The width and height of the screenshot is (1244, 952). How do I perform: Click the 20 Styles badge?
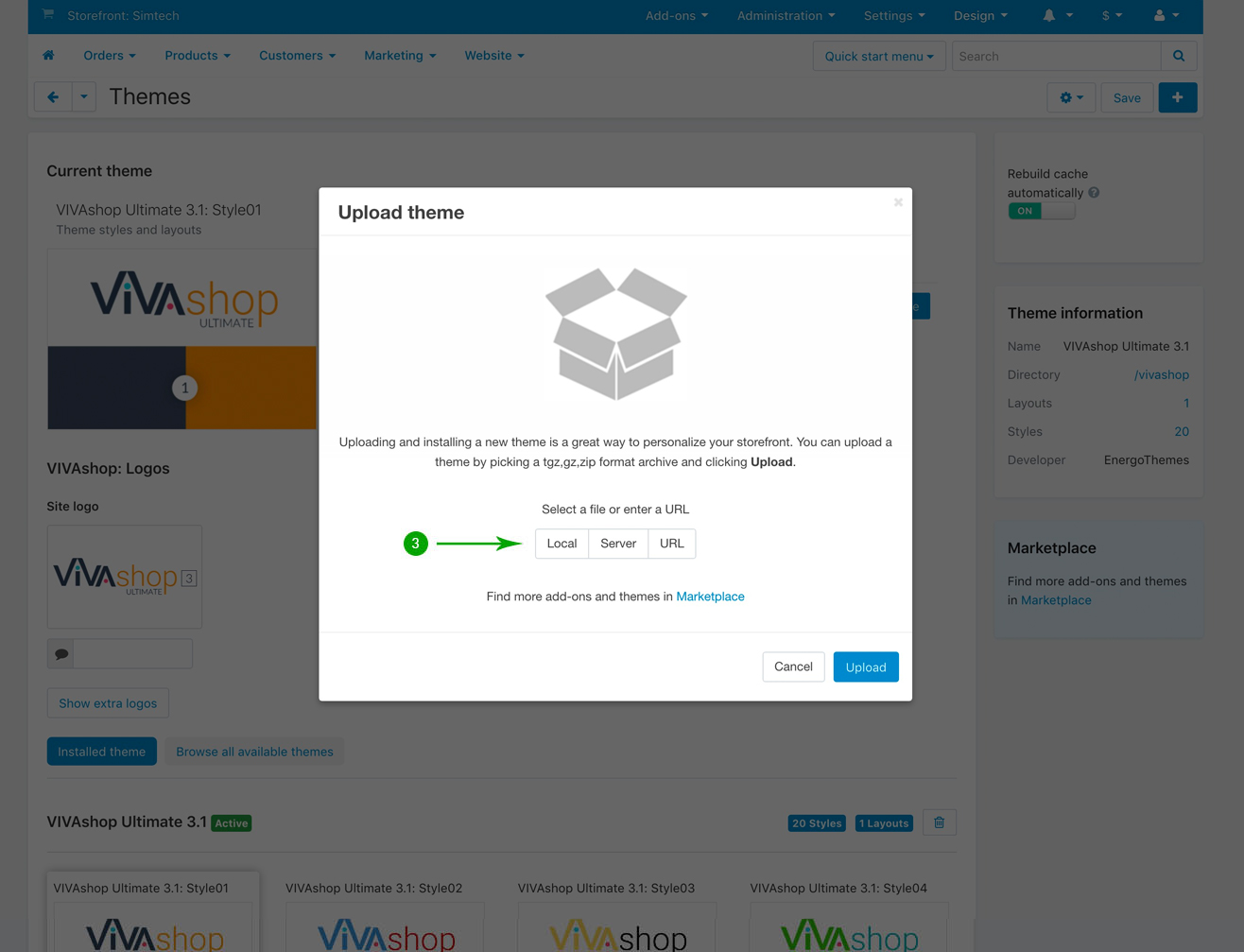coord(817,823)
